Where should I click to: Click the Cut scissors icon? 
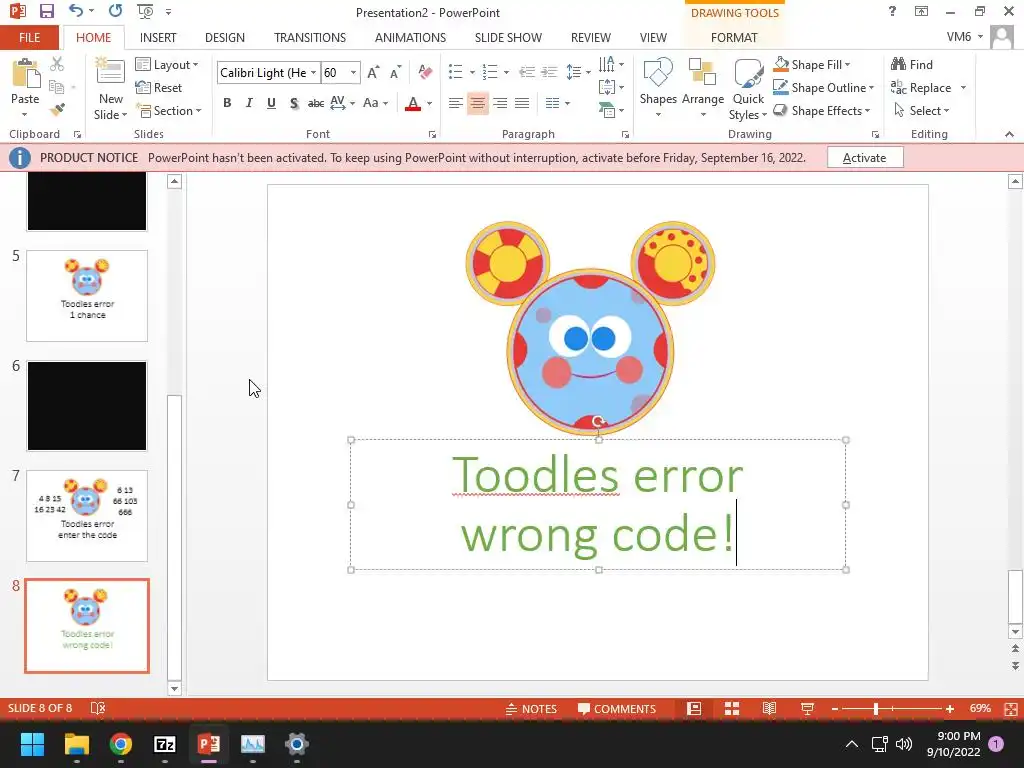[x=57, y=64]
